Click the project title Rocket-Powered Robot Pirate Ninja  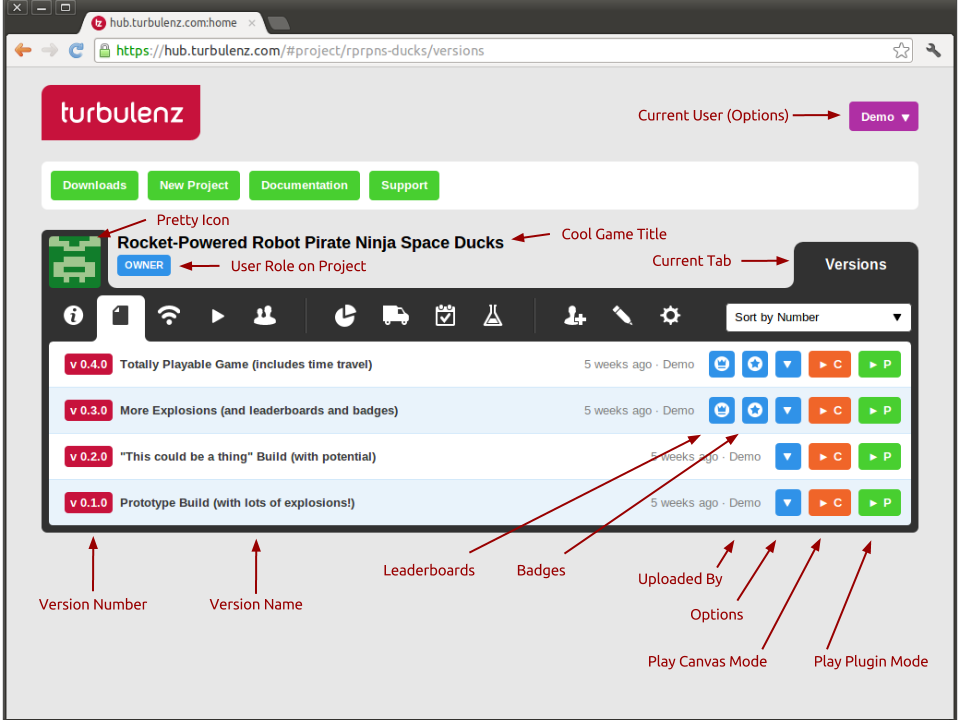tap(310, 242)
